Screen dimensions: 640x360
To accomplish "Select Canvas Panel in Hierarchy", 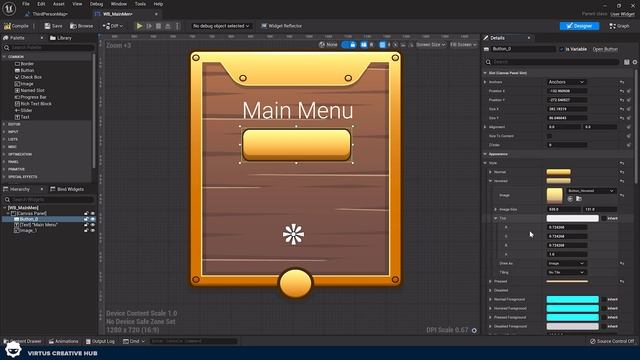I will pyautogui.click(x=32, y=213).
